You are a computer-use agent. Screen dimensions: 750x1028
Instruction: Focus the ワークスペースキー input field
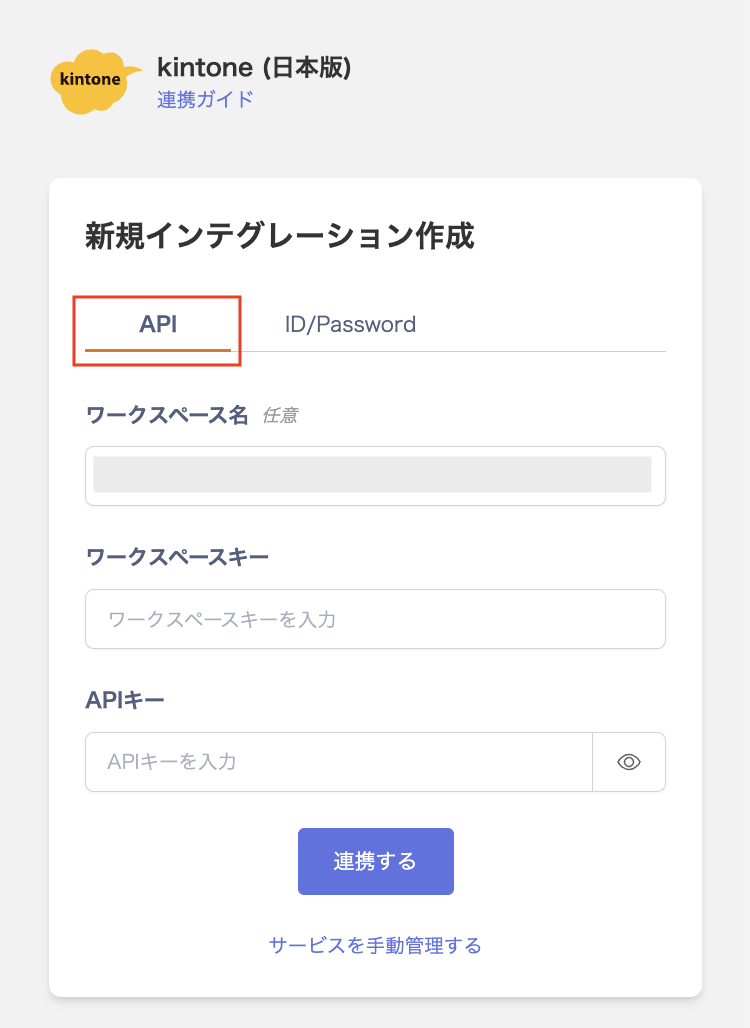pos(375,619)
